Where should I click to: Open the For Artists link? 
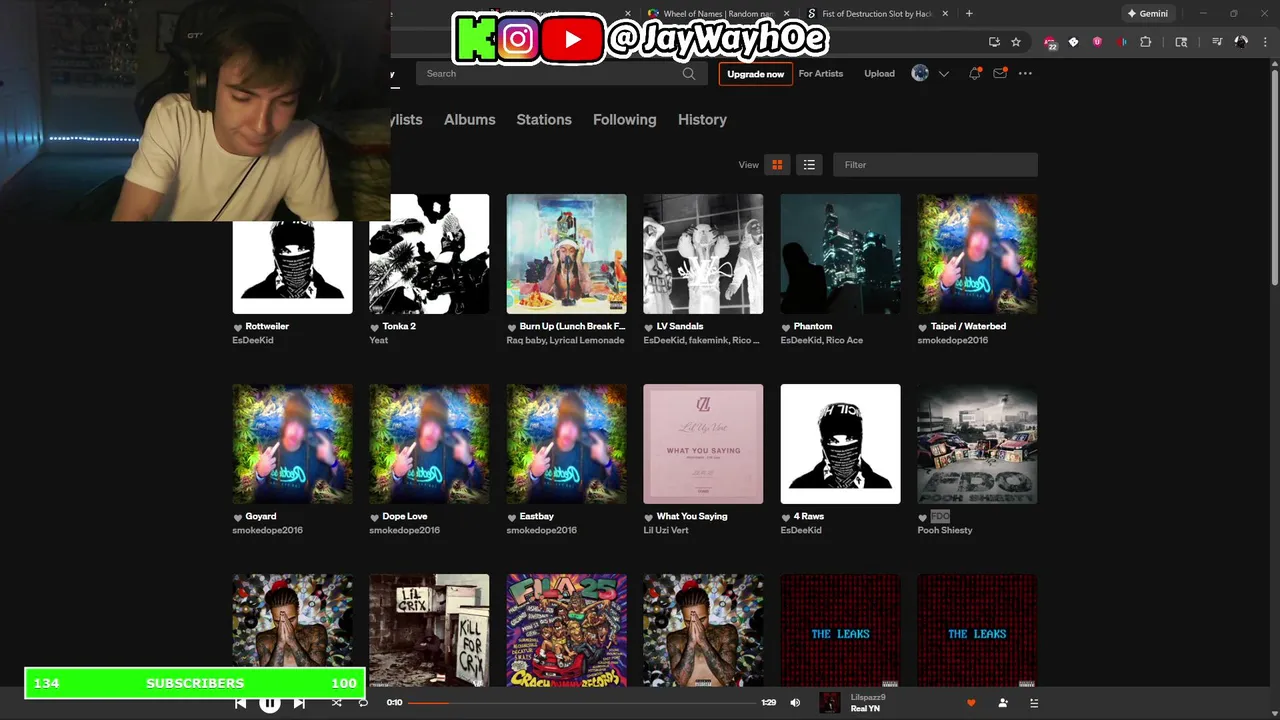[x=821, y=74]
